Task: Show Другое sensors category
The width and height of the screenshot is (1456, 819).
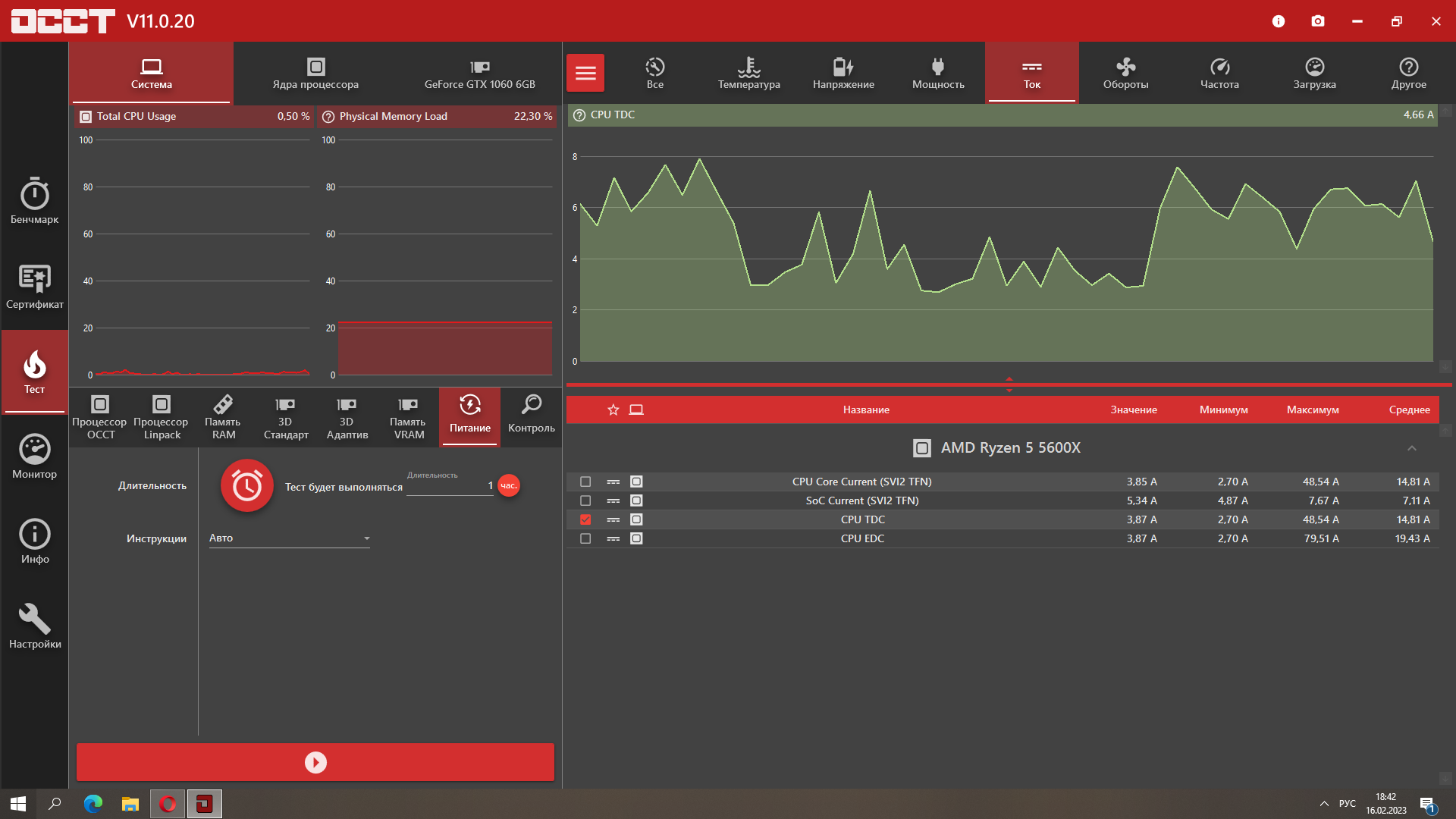Action: [x=1409, y=74]
